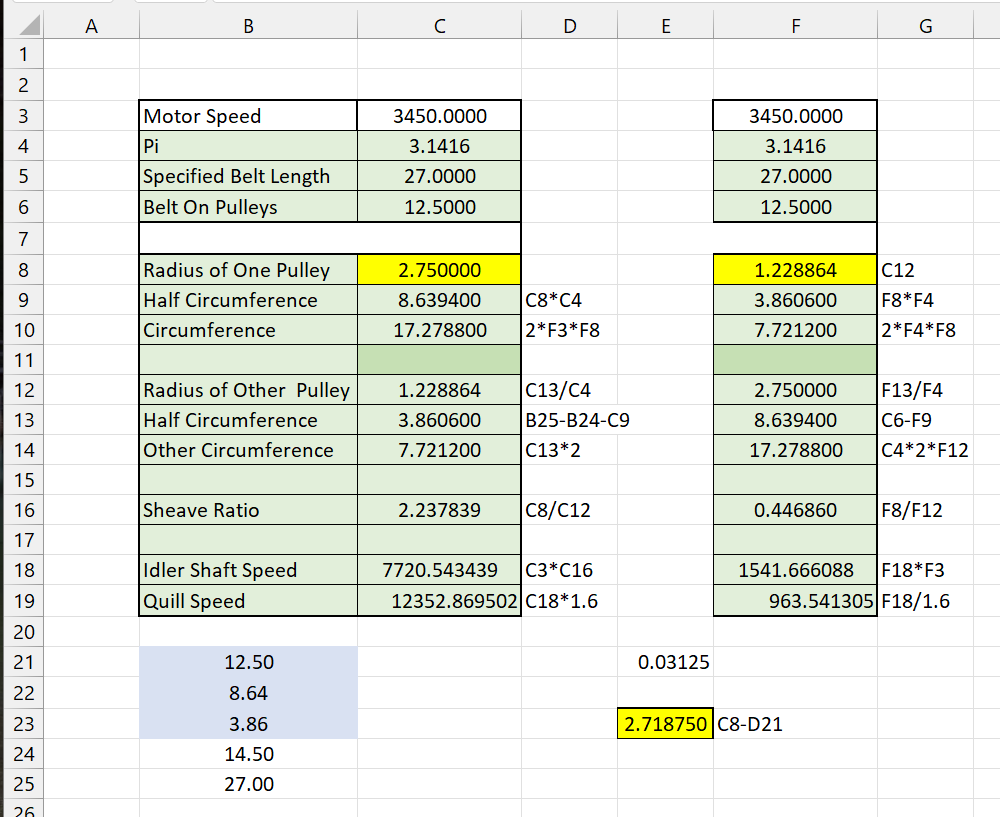
Task: Click the C8/C12 formula note
Action: coord(557,510)
